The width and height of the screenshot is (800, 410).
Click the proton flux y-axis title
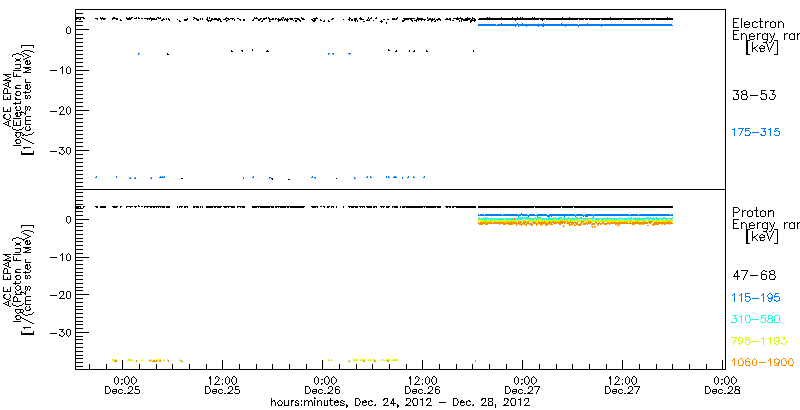(18, 279)
